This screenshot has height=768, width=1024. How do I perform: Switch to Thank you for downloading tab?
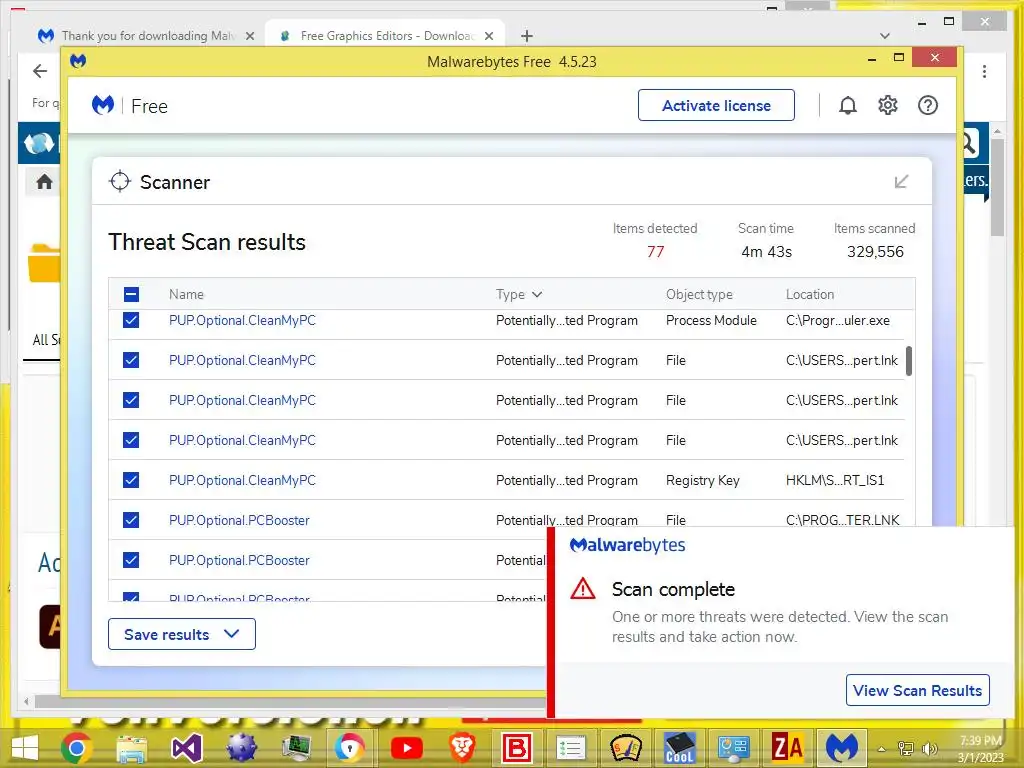click(x=146, y=36)
